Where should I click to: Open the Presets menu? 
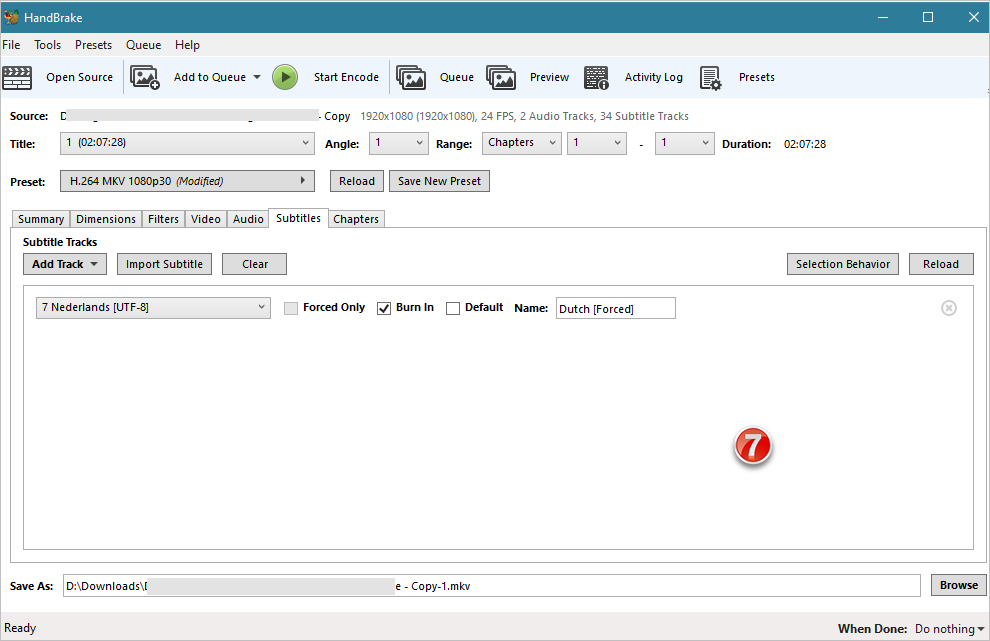point(93,45)
